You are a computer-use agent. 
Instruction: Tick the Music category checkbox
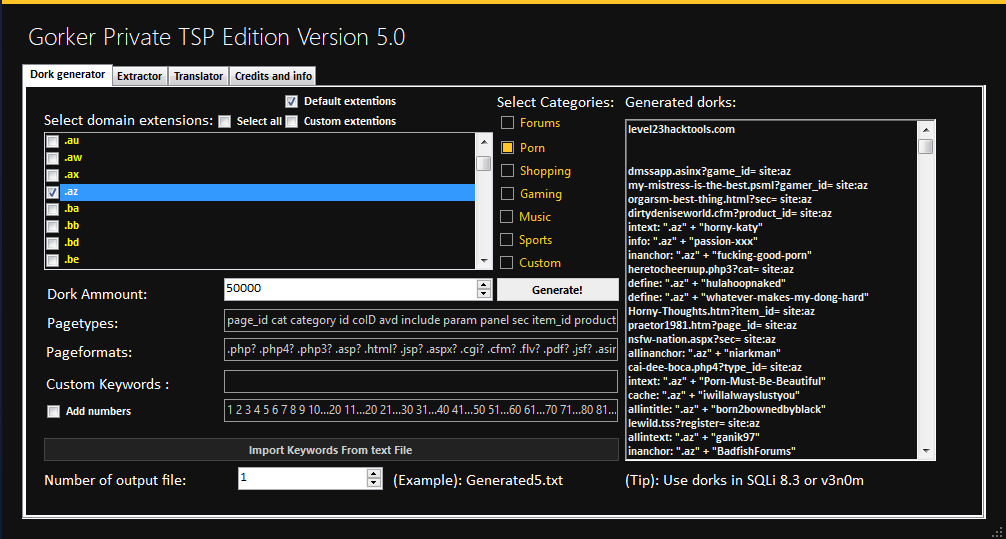point(507,217)
